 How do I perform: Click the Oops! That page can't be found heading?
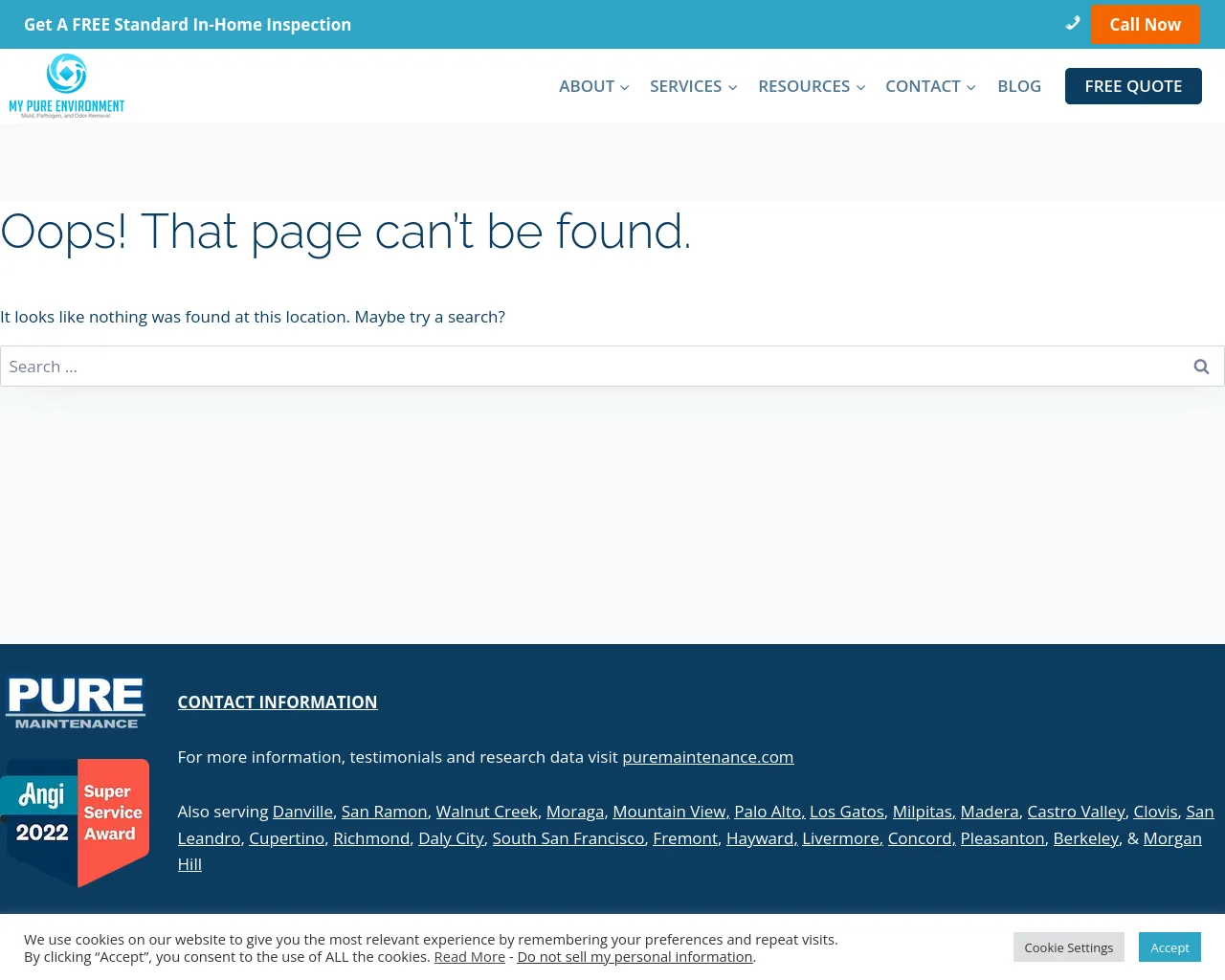[345, 232]
